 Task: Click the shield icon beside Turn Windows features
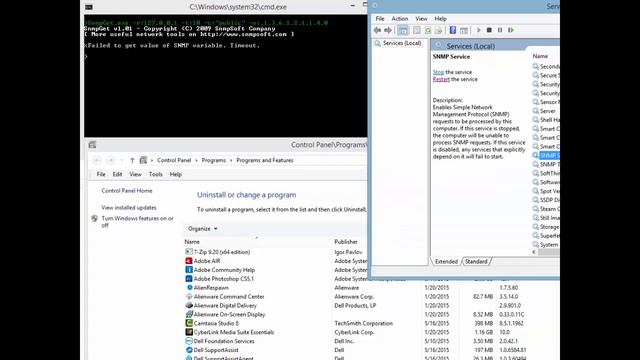point(95,219)
